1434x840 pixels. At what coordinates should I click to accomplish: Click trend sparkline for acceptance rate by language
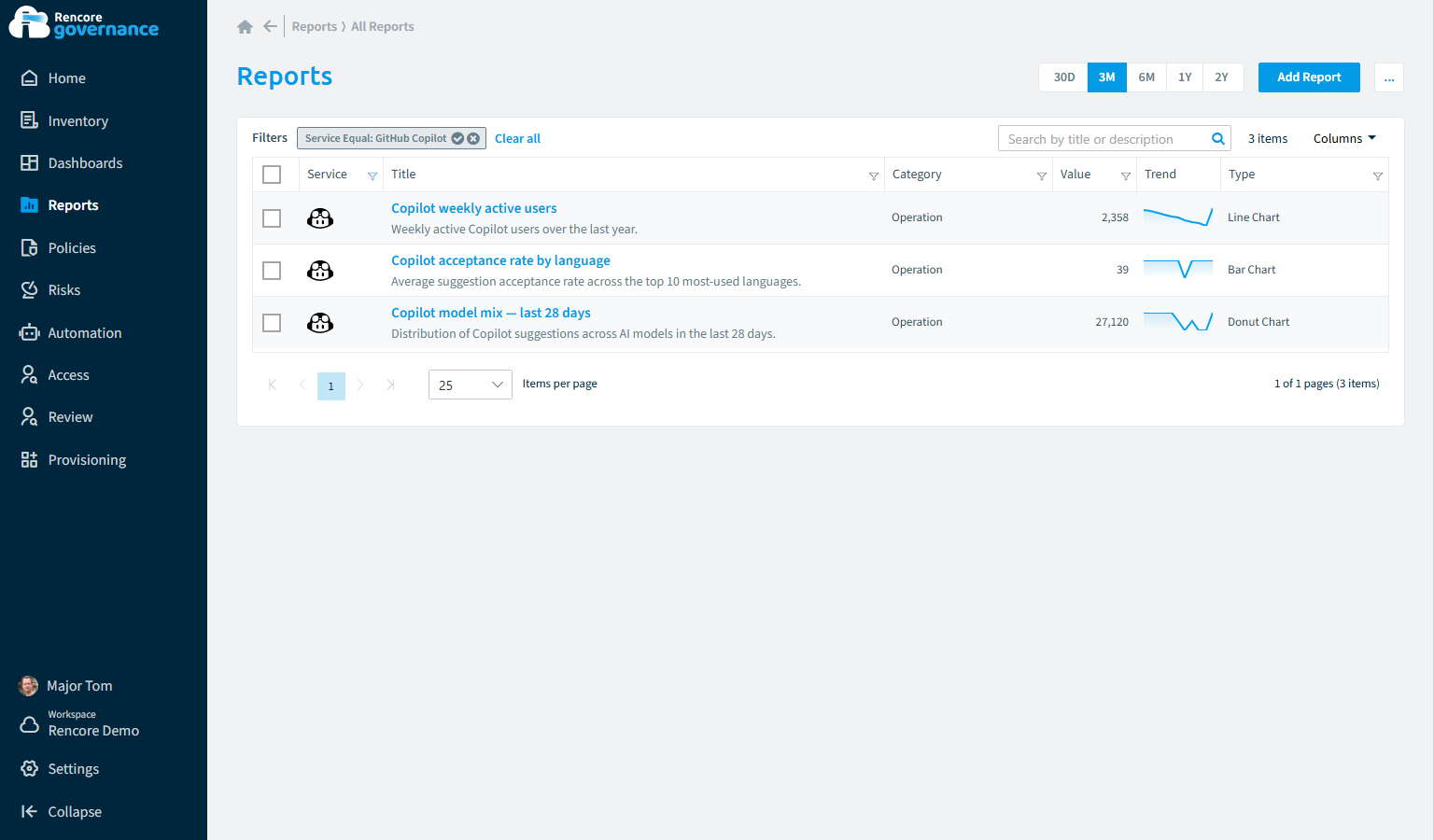coord(1178,270)
